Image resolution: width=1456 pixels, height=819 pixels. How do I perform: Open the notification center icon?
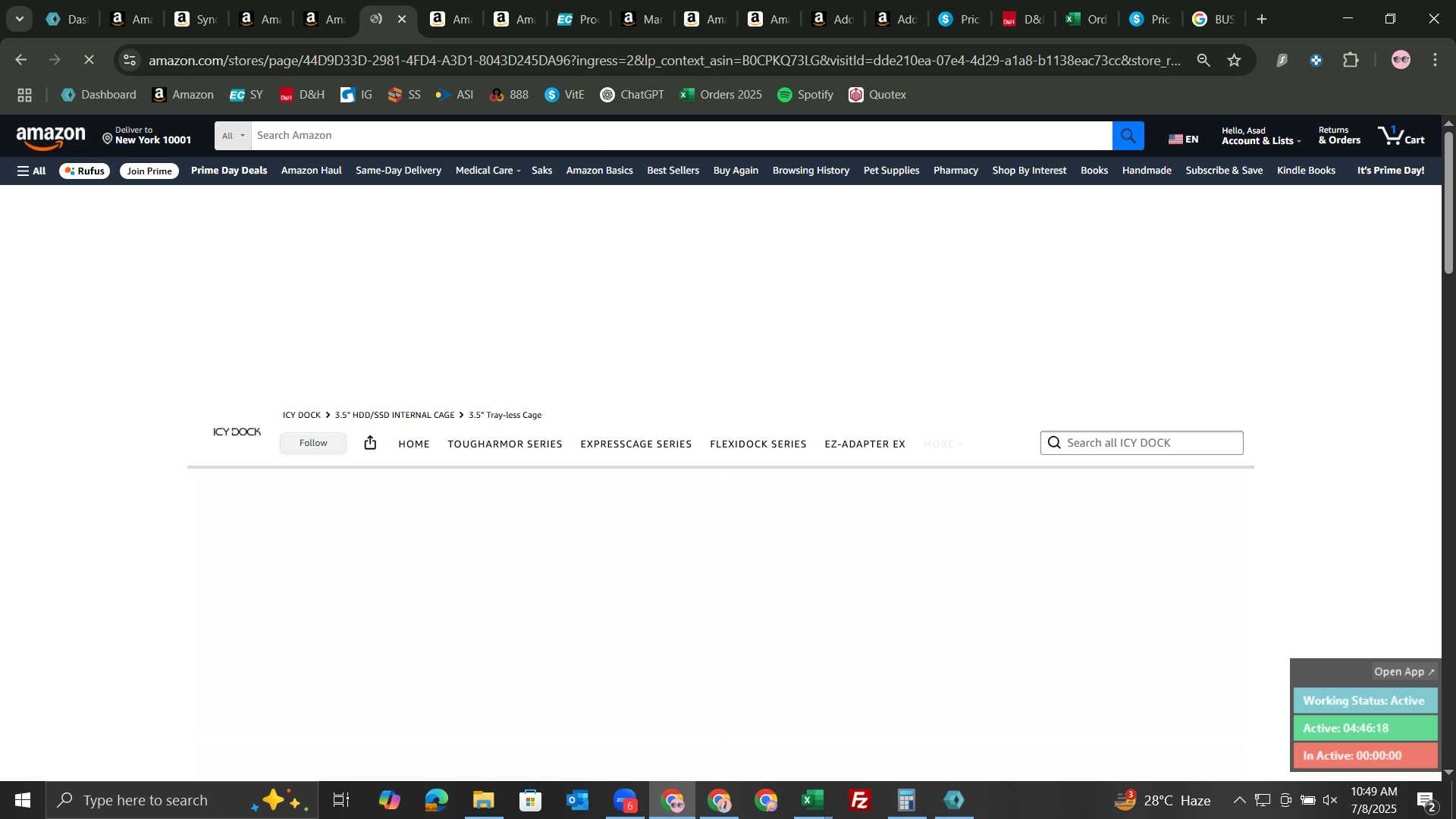(1426, 800)
